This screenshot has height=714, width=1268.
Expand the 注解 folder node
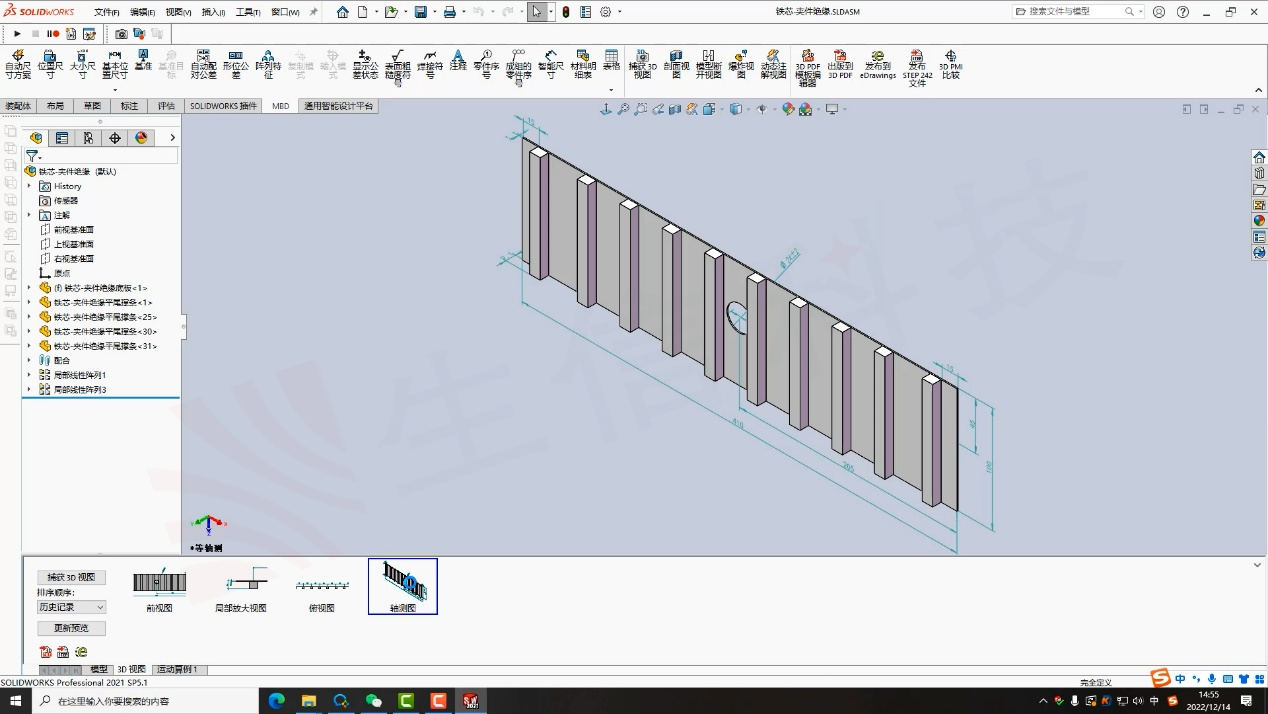click(x=29, y=215)
